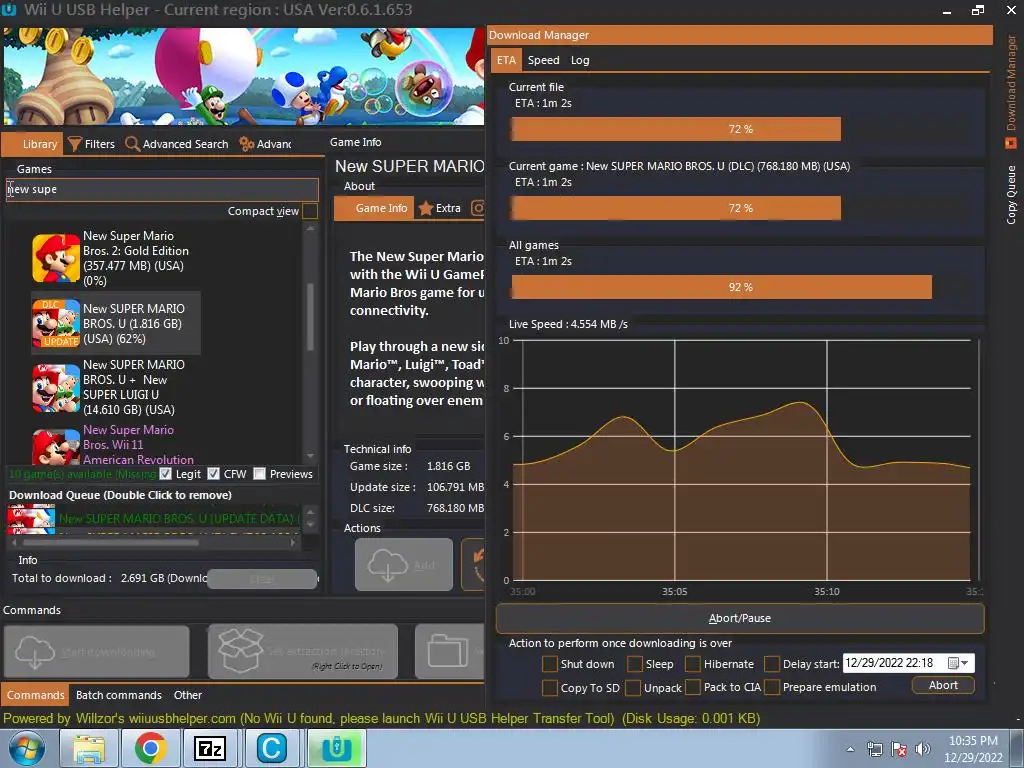Open the Batch commands tab
This screenshot has height=768, width=1024.
point(118,695)
